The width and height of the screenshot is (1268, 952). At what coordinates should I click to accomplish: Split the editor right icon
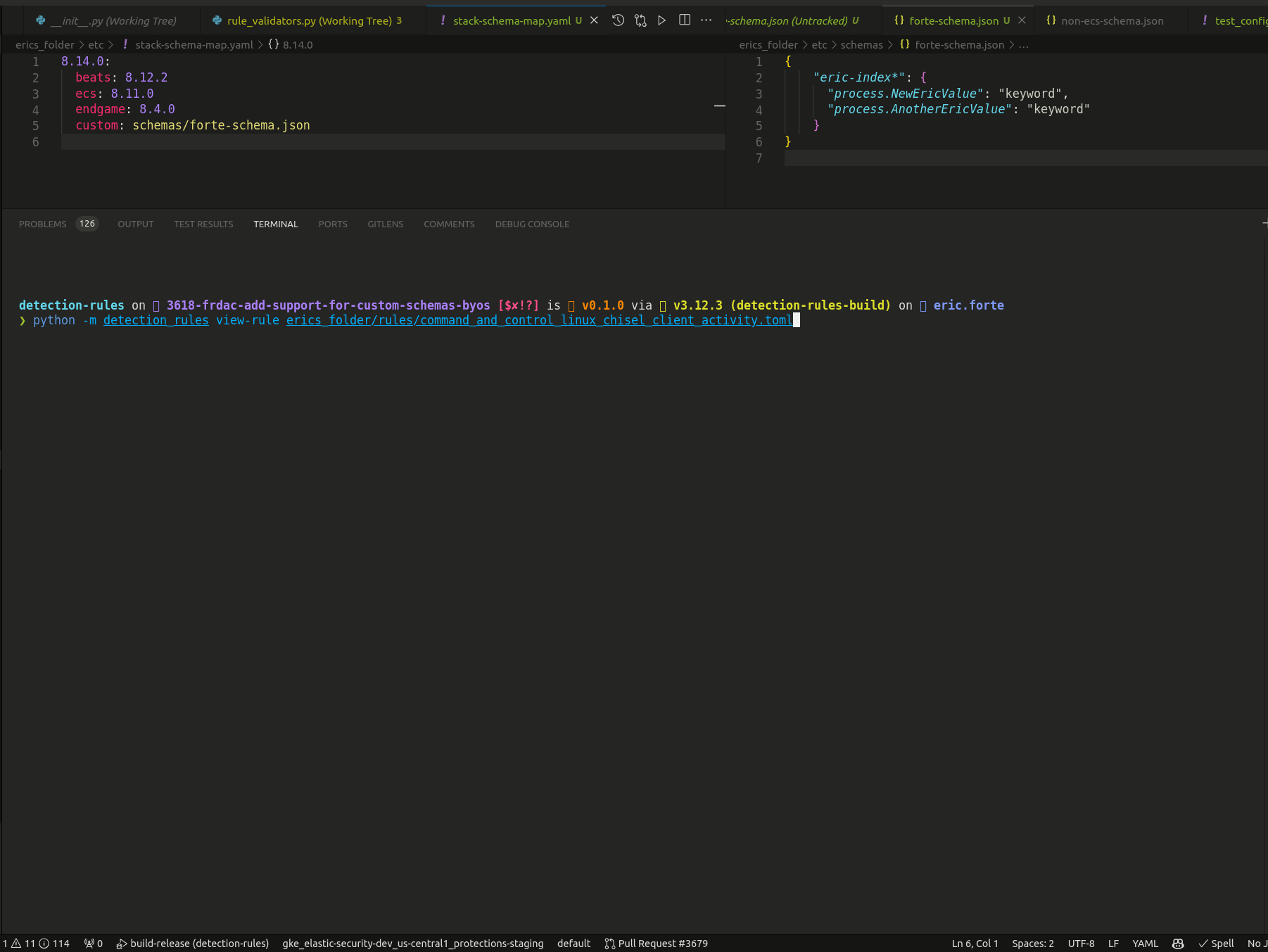(685, 20)
